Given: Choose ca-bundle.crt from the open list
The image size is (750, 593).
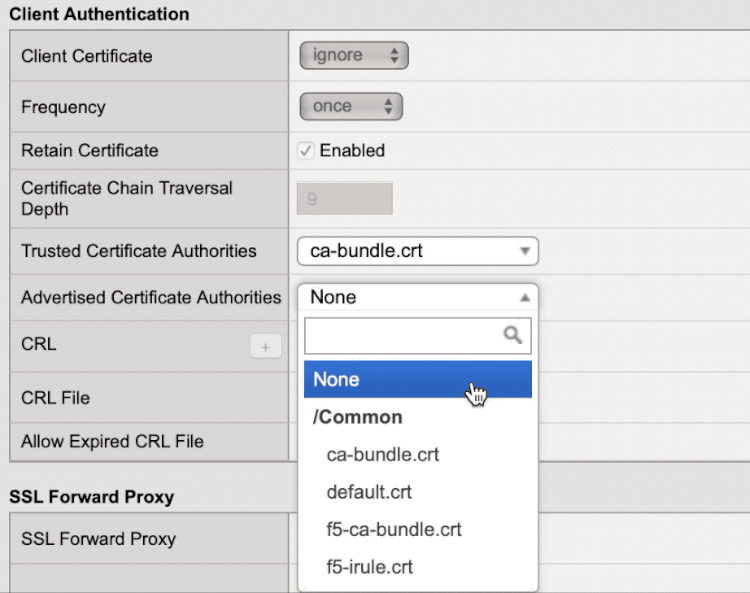Looking at the screenshot, I should [383, 454].
